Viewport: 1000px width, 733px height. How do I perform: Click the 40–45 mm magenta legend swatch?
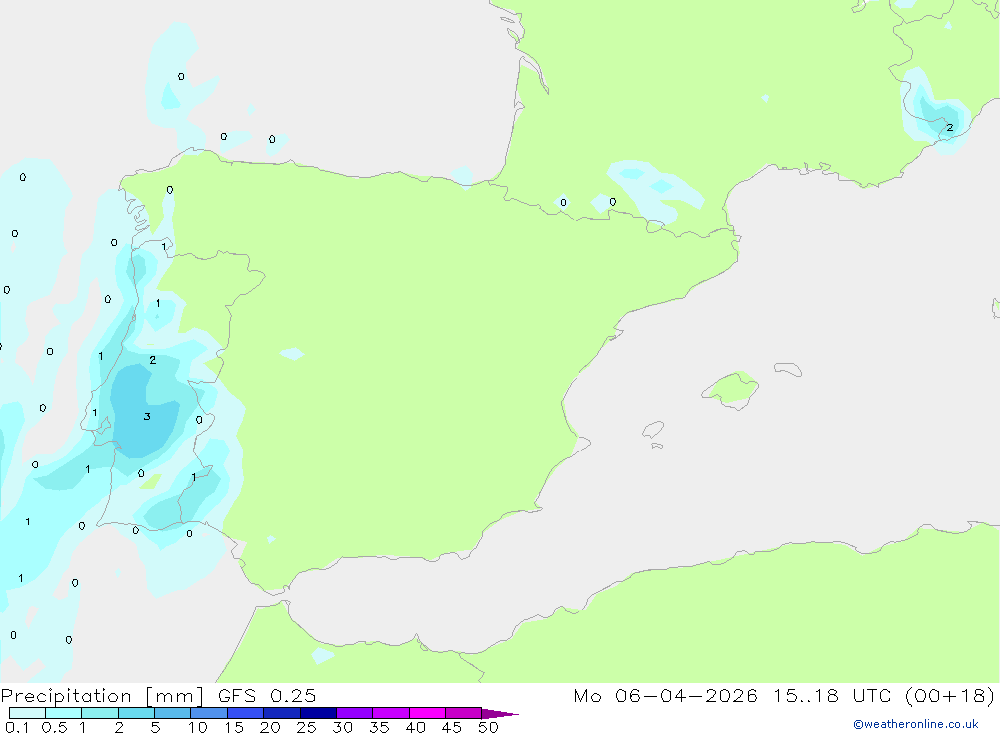(x=427, y=713)
